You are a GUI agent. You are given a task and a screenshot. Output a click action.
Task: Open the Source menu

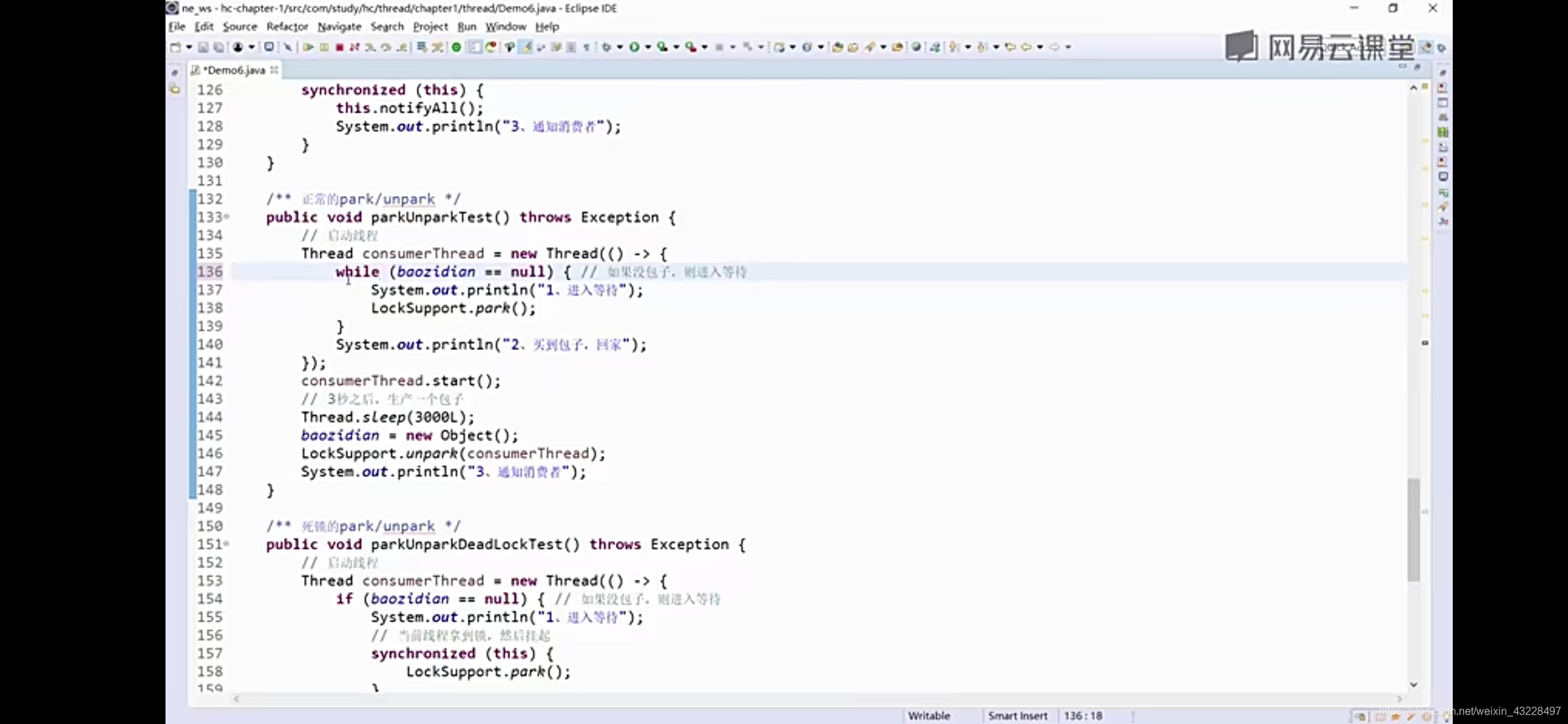[240, 27]
